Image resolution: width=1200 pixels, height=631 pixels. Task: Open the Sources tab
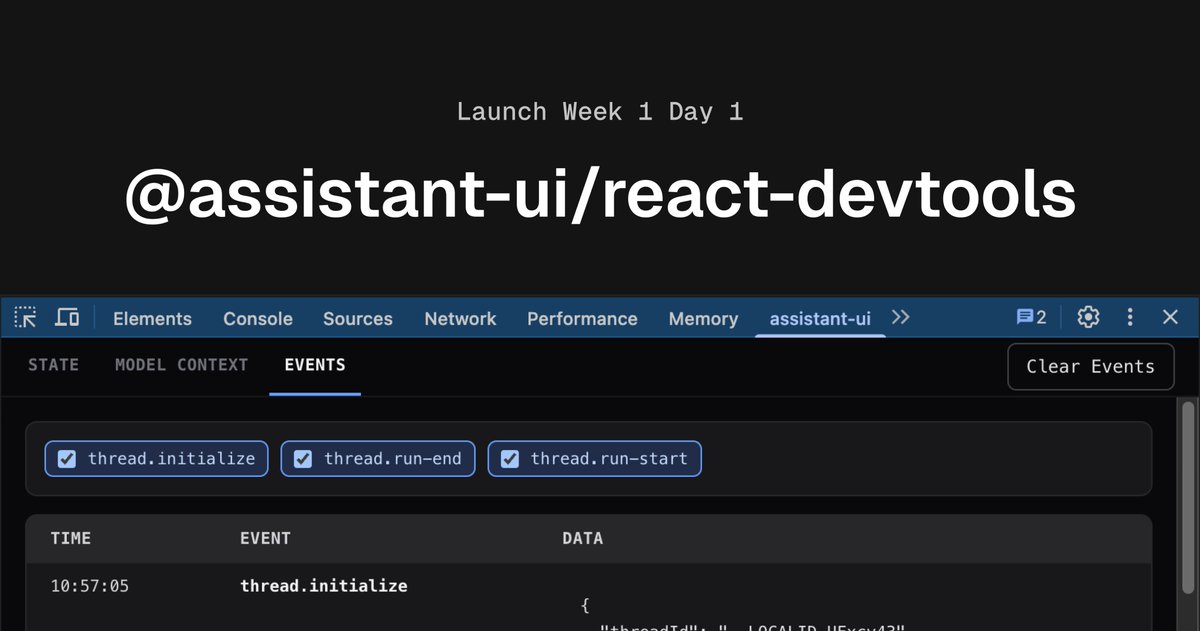click(x=358, y=318)
